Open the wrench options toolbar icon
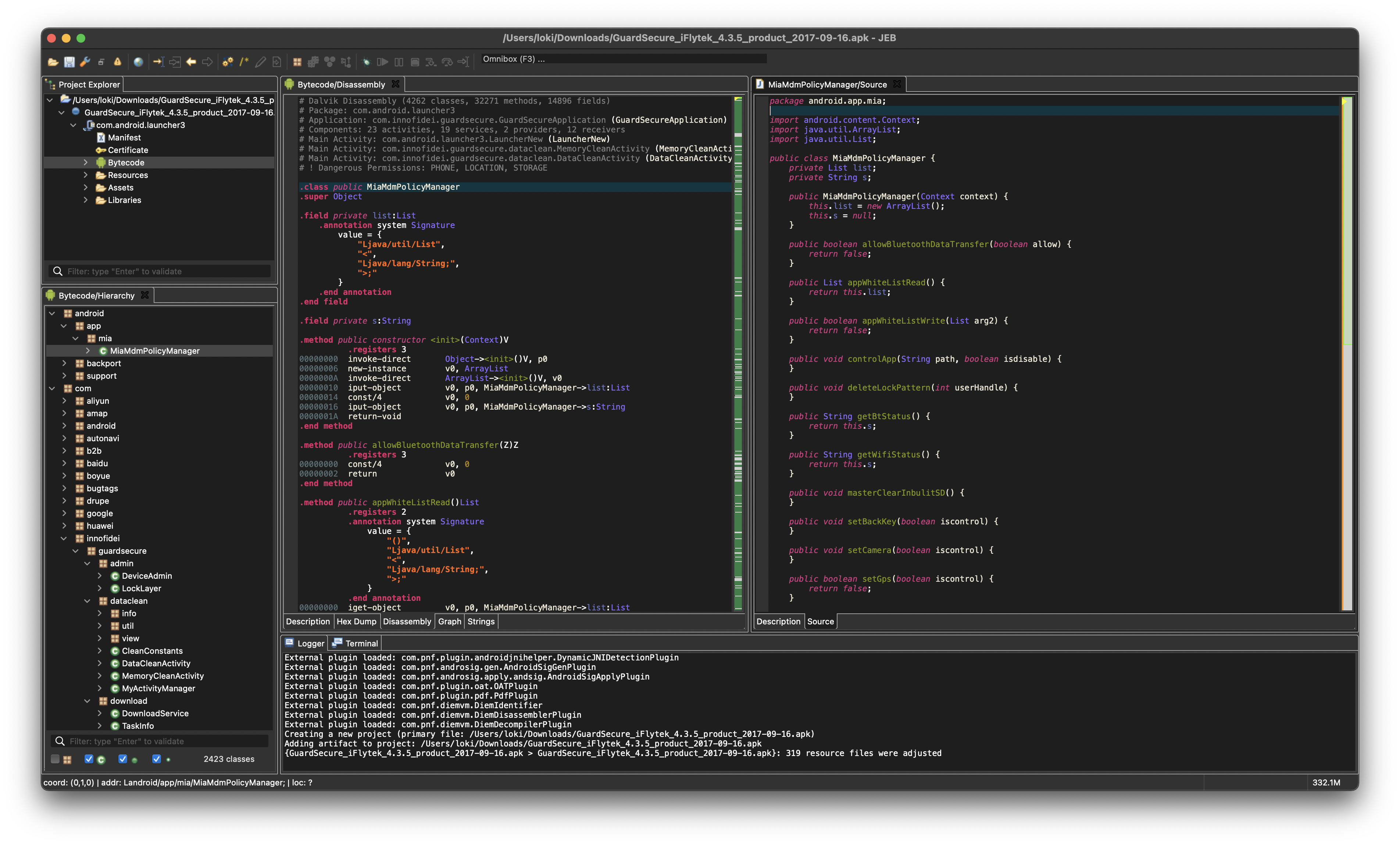Viewport: 1400px width, 845px height. [x=85, y=62]
